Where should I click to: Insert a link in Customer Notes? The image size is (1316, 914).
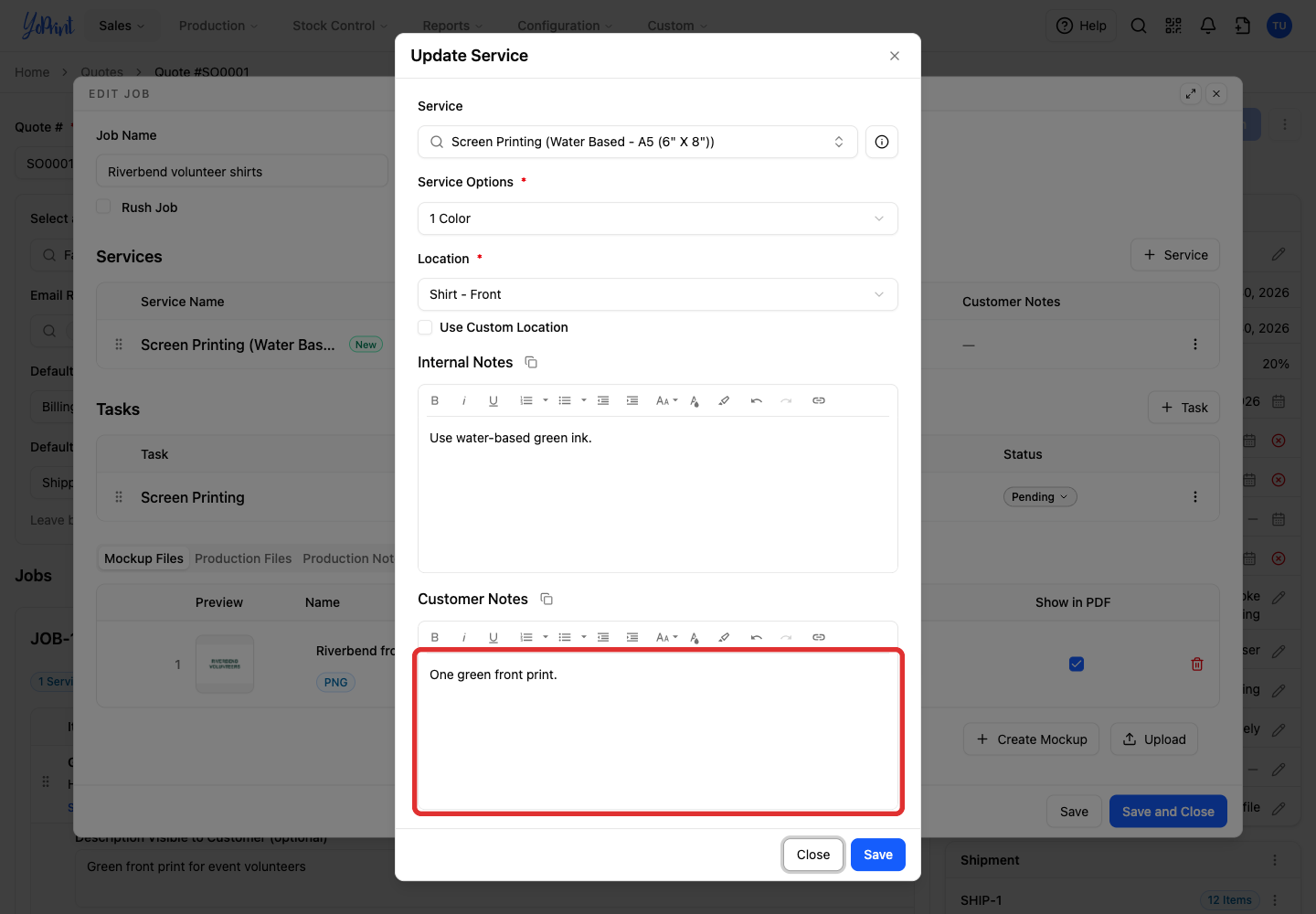click(x=819, y=637)
